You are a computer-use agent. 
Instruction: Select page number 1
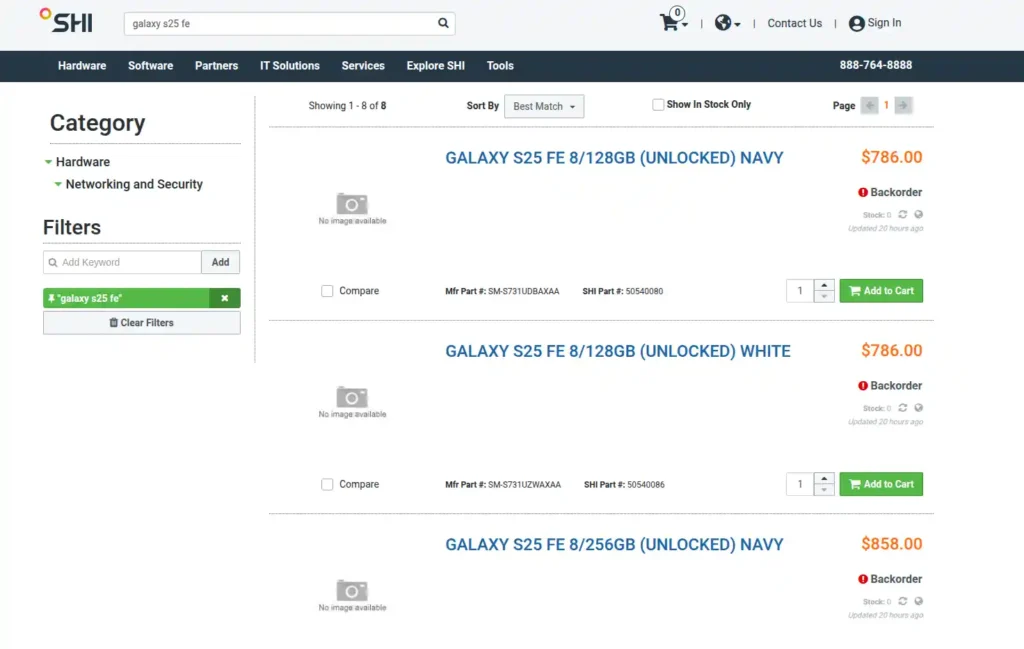click(x=886, y=105)
